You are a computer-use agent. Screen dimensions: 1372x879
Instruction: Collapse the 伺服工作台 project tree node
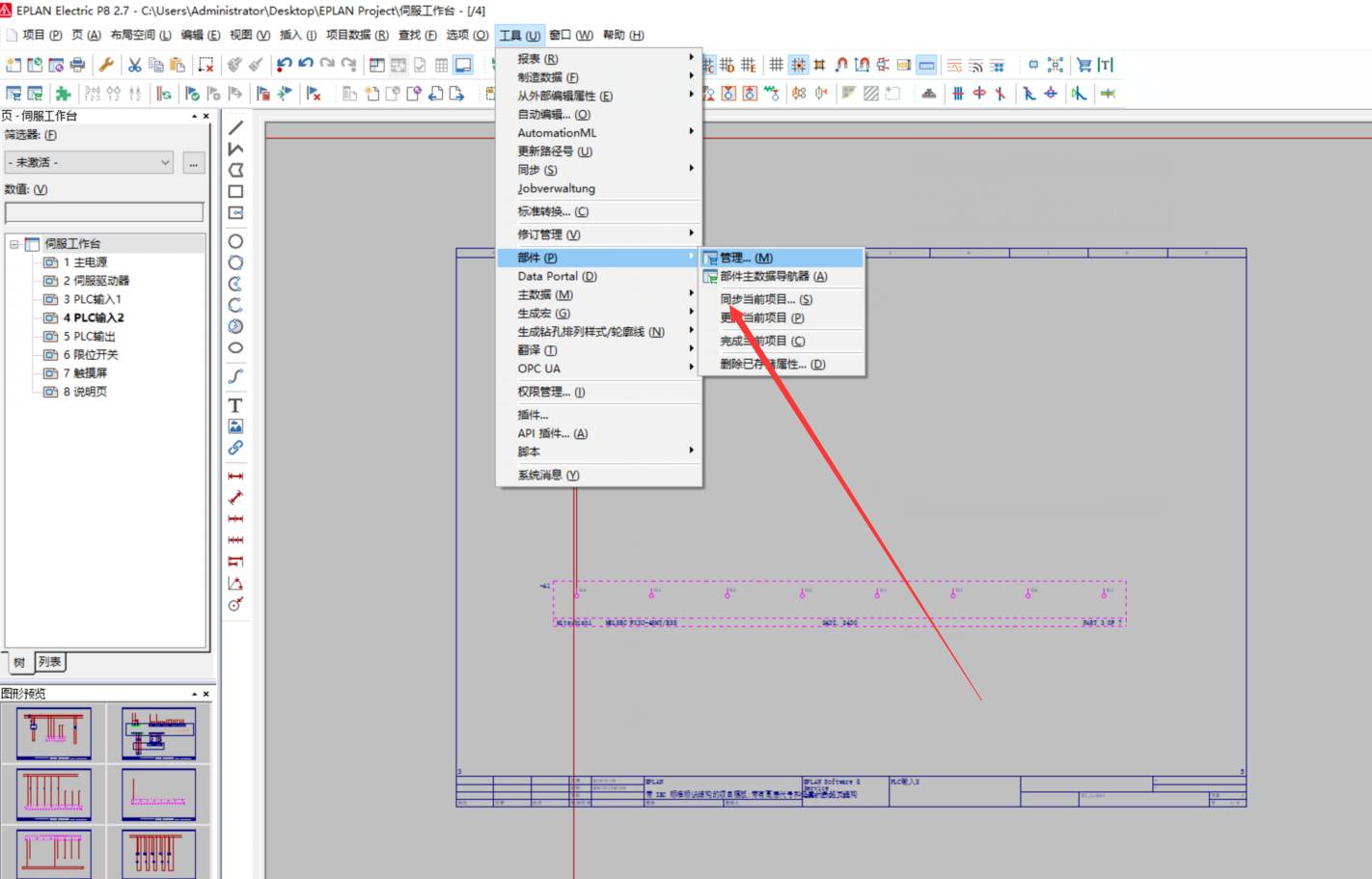coord(14,244)
